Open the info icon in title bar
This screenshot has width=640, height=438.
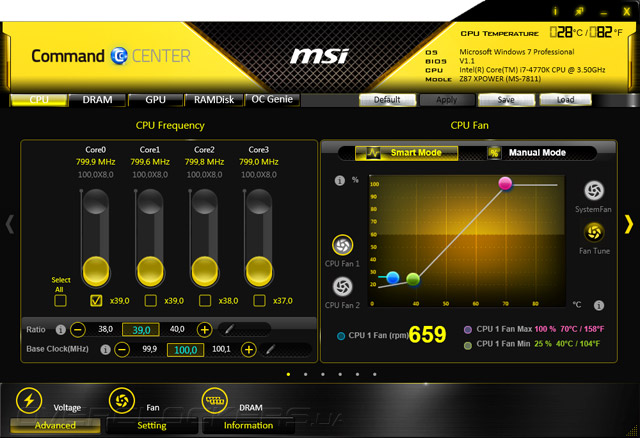(x=555, y=11)
